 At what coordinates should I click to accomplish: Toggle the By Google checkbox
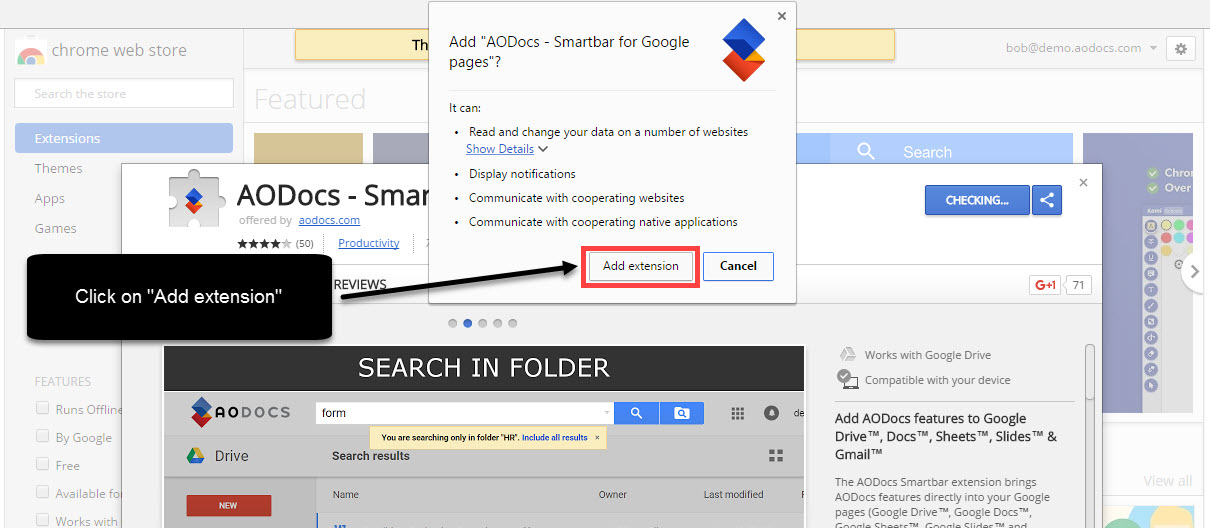coord(43,436)
